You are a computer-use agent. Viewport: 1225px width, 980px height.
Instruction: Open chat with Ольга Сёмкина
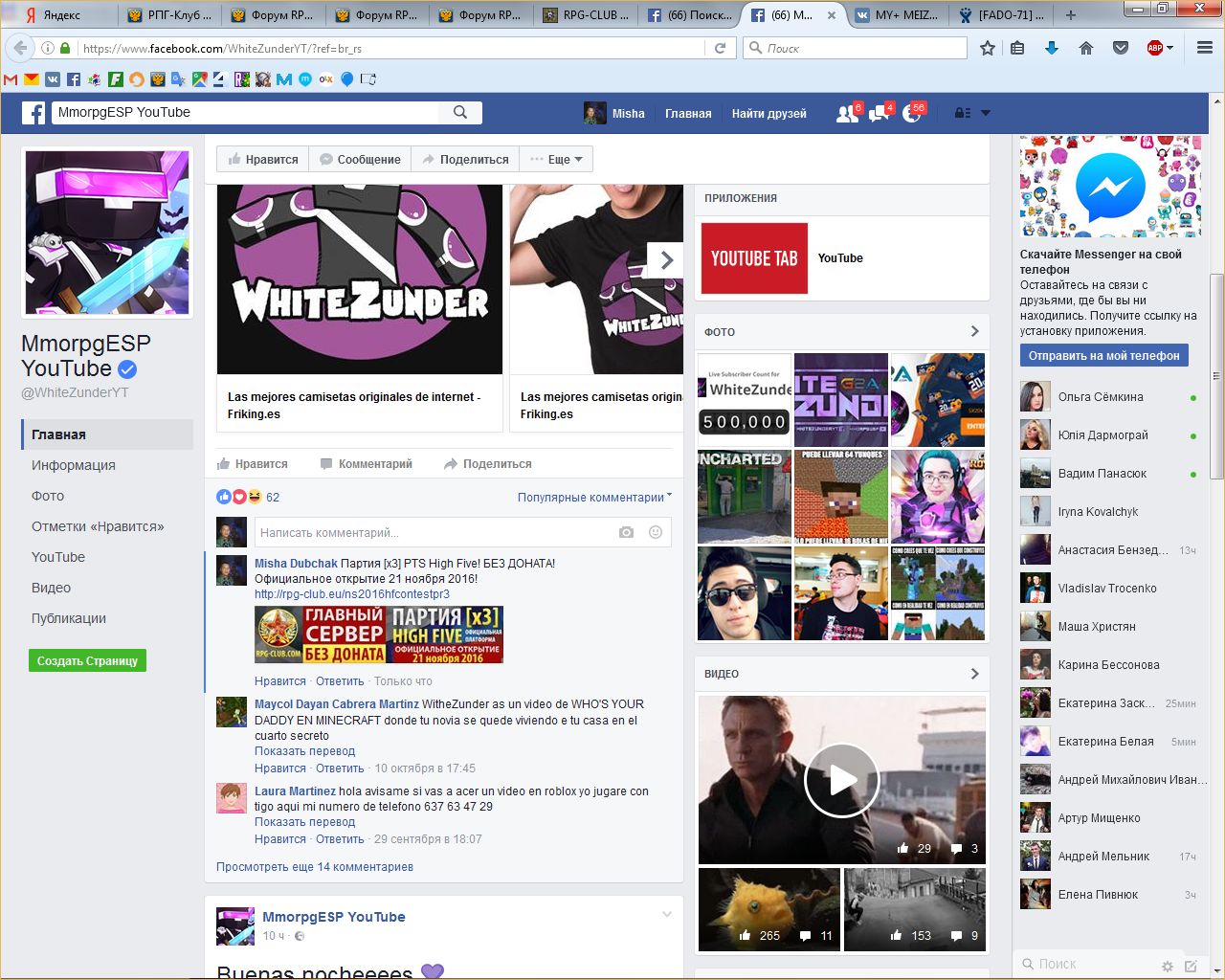coord(1109,397)
